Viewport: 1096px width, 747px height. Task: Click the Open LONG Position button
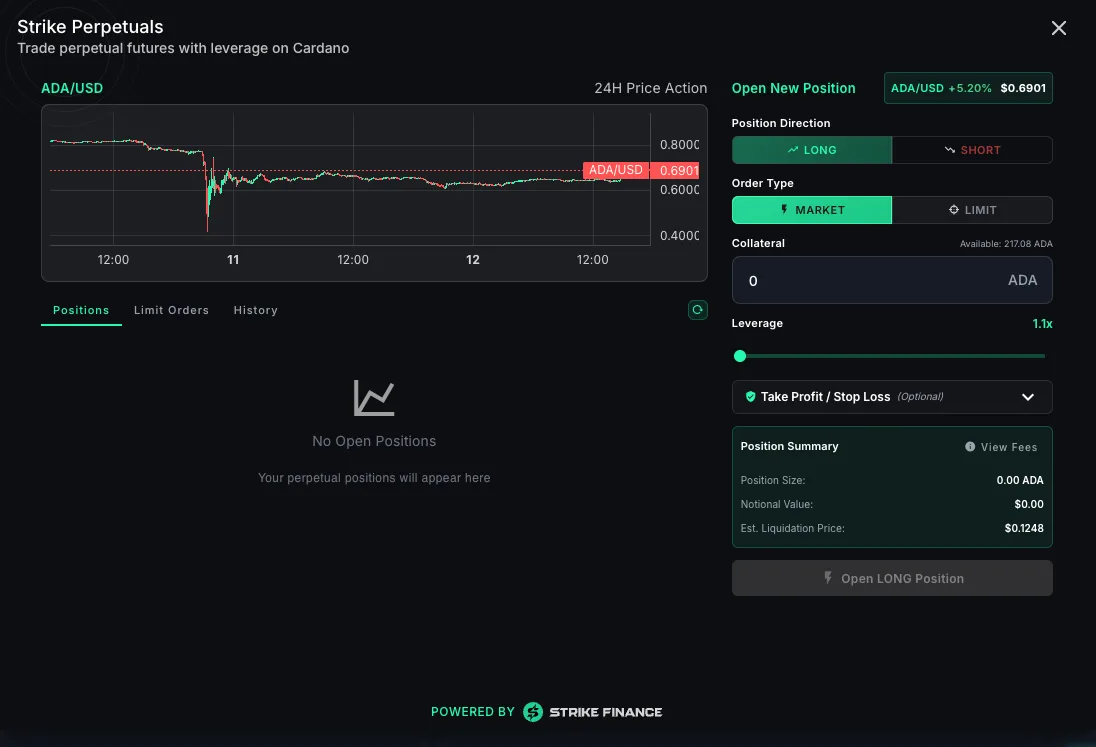[892, 578]
